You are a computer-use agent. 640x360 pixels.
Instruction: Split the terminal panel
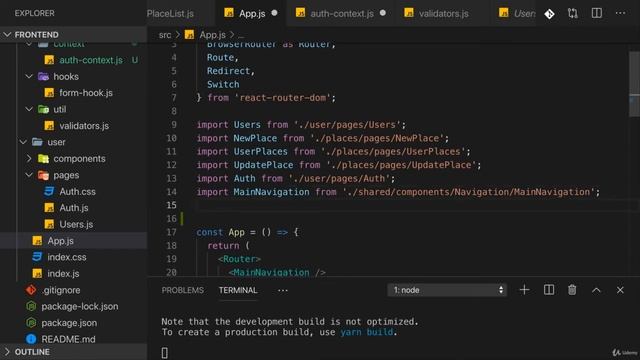pos(549,290)
